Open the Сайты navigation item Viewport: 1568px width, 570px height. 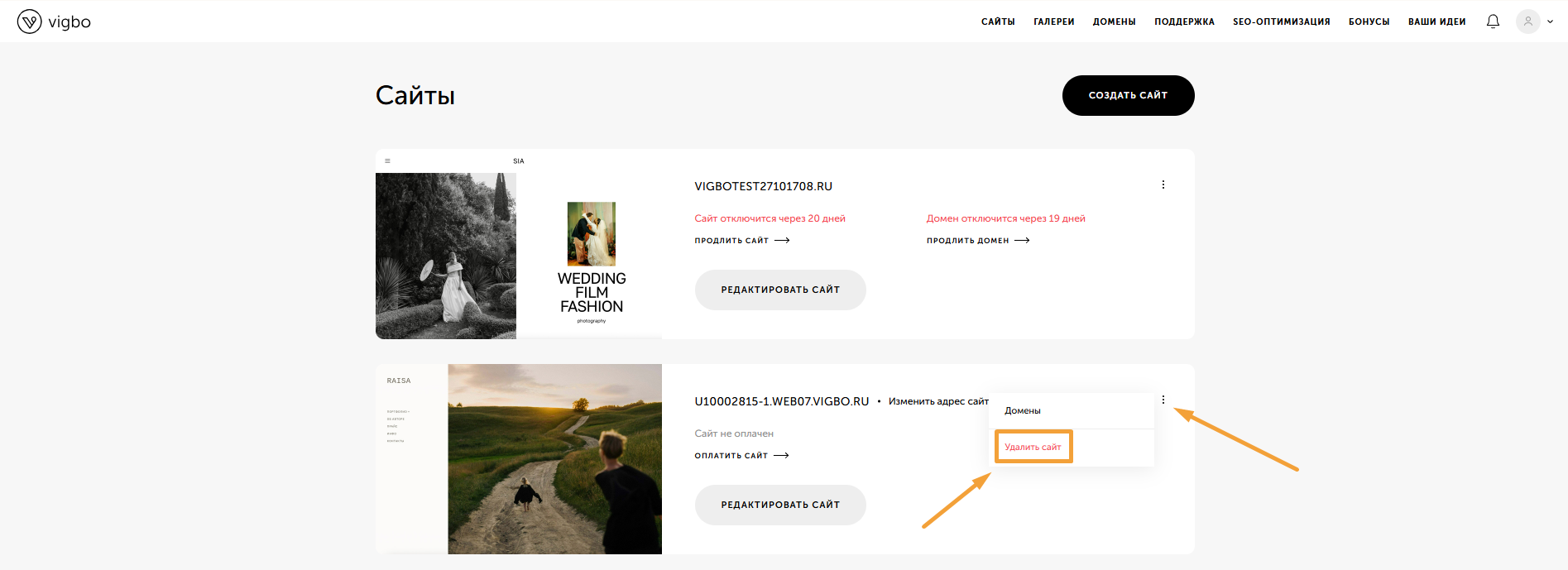coord(998,22)
